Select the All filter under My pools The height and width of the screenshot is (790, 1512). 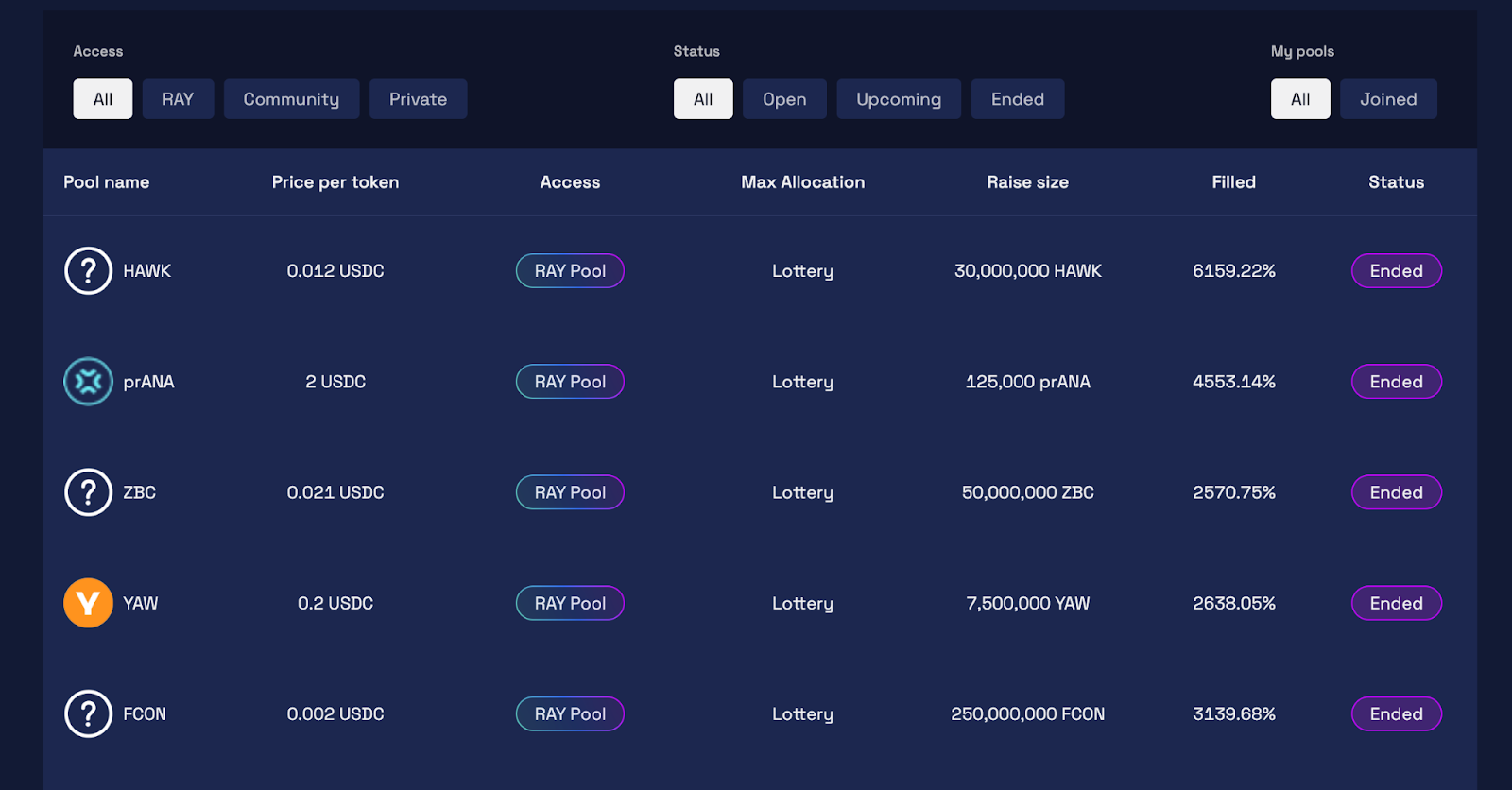(x=1300, y=99)
